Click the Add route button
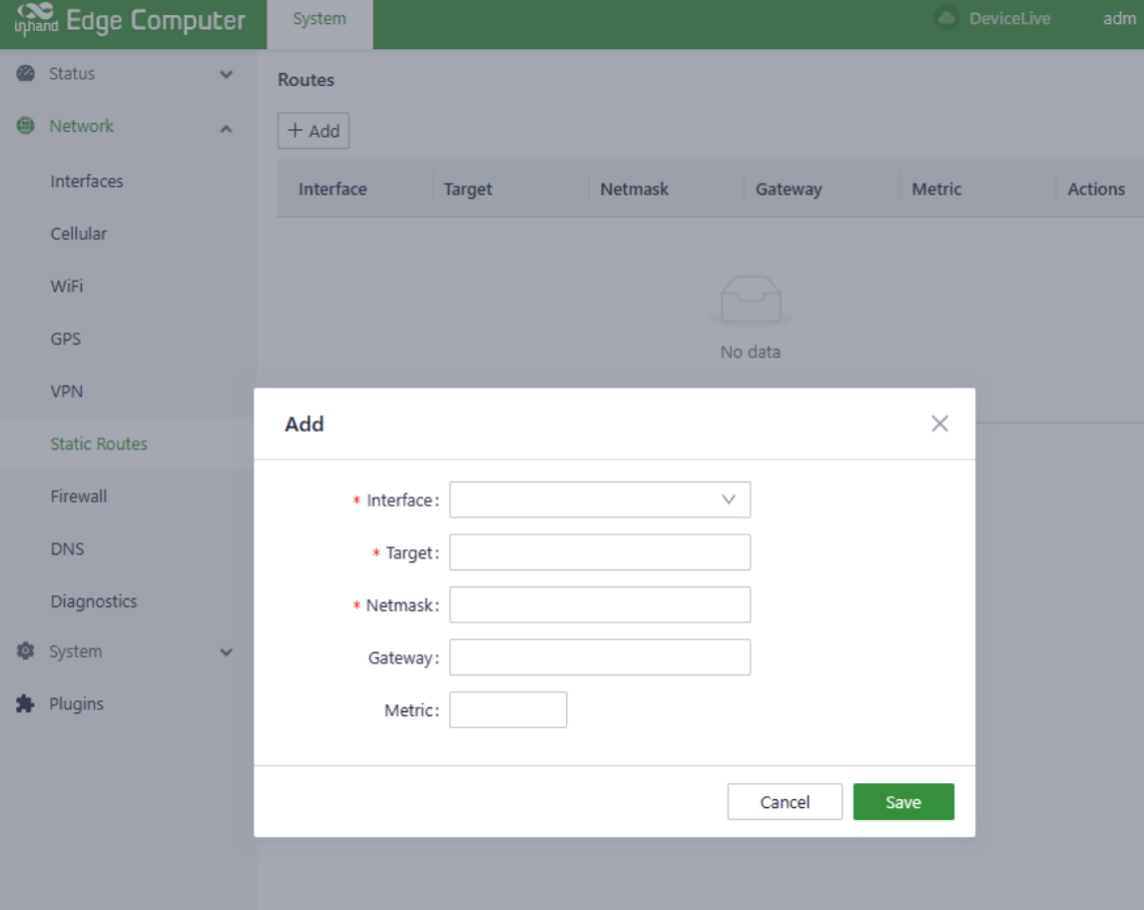The height and width of the screenshot is (910, 1144). (313, 131)
